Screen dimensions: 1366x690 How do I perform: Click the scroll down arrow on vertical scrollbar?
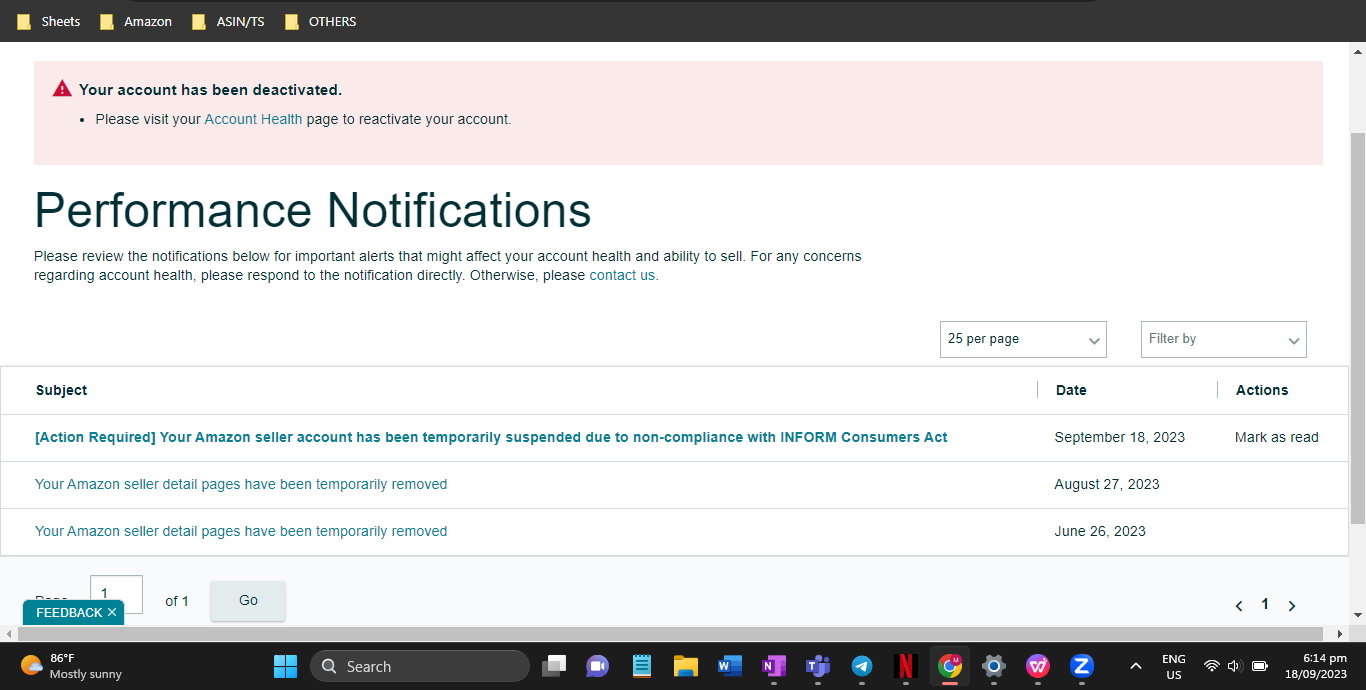pyautogui.click(x=1357, y=615)
